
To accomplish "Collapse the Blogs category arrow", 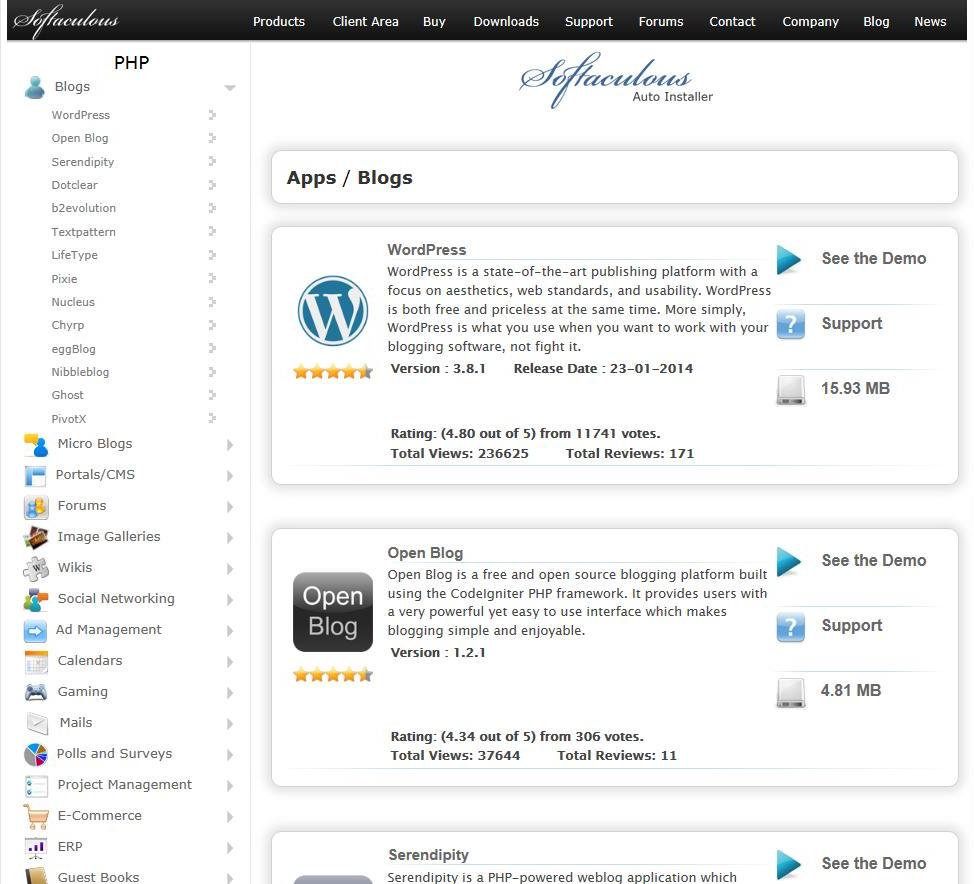I will click(x=230, y=88).
